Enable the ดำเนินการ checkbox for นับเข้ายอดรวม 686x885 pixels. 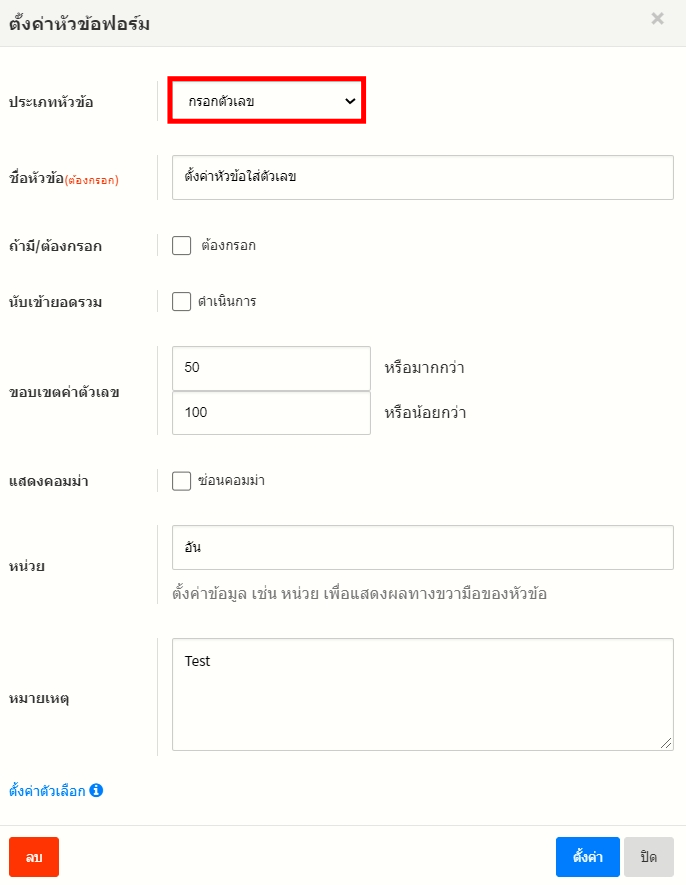(x=181, y=301)
